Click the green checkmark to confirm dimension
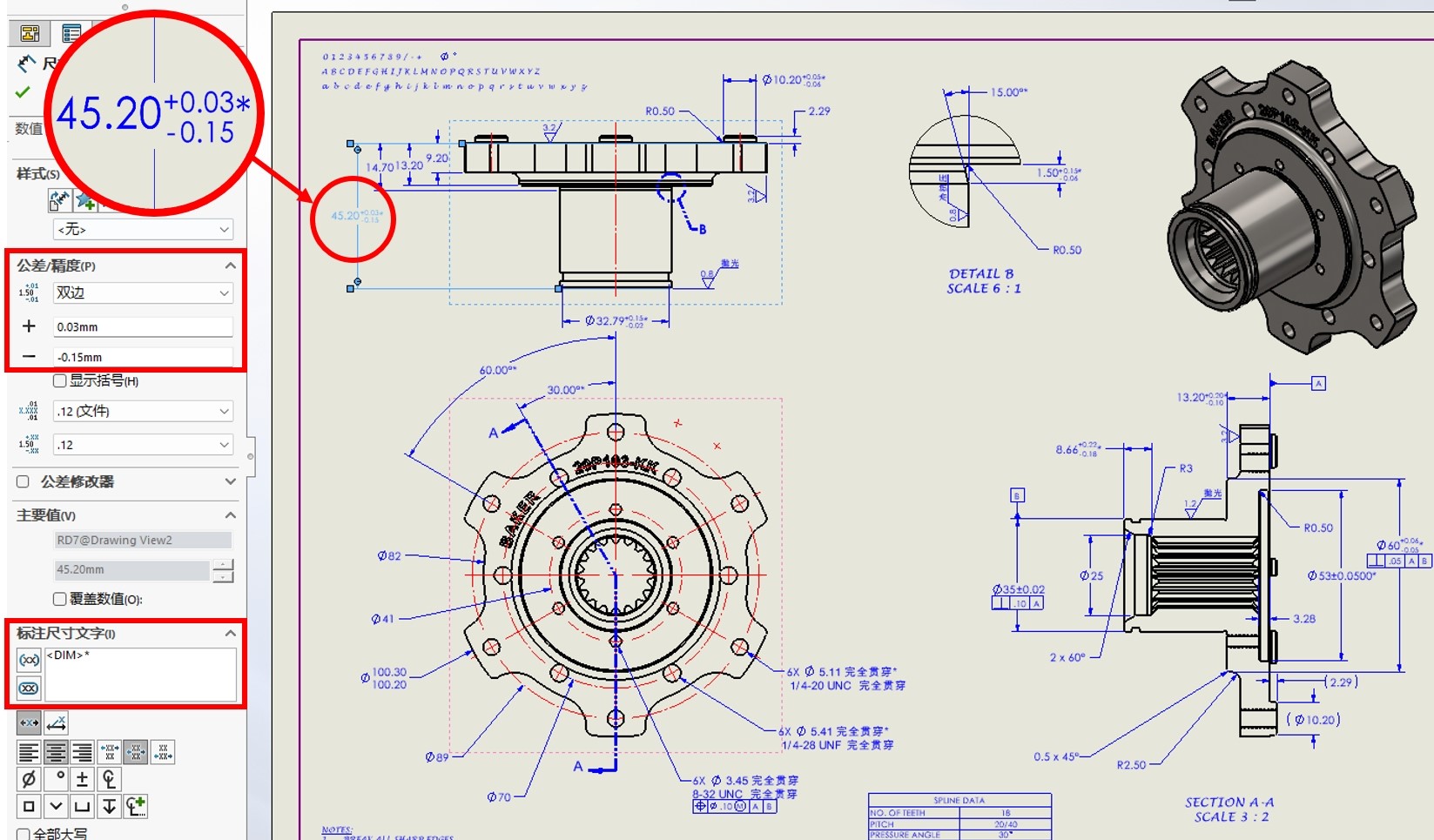Image resolution: width=1434 pixels, height=840 pixels. 23,92
